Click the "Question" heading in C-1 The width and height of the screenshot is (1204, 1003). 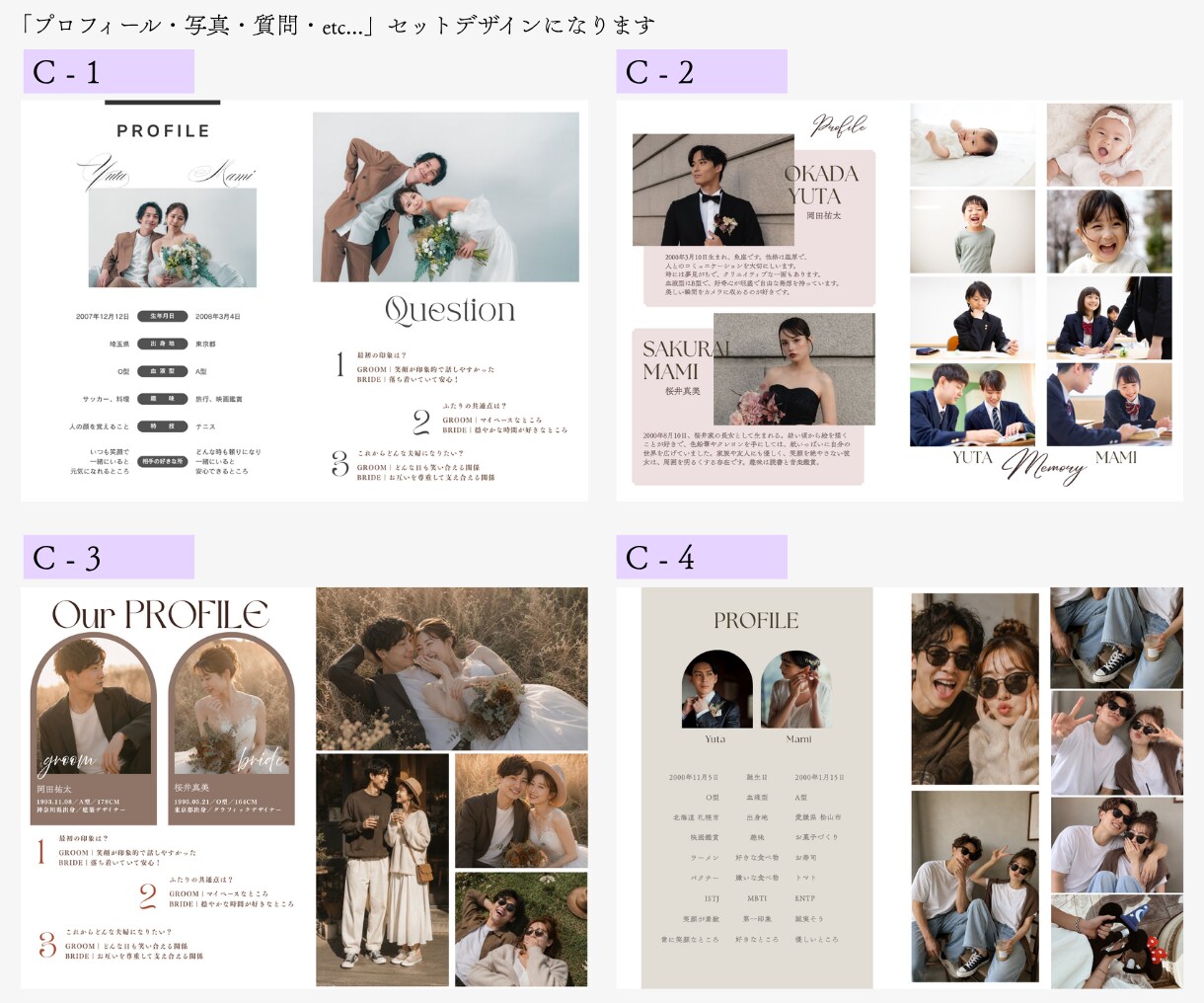pyautogui.click(x=450, y=310)
